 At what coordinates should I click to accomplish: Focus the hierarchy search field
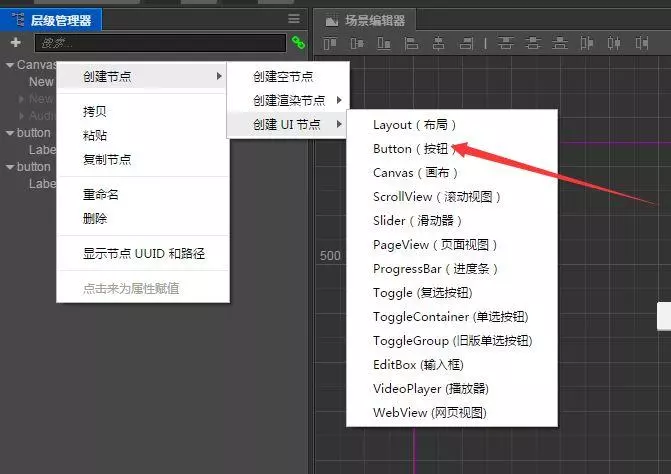(x=160, y=43)
